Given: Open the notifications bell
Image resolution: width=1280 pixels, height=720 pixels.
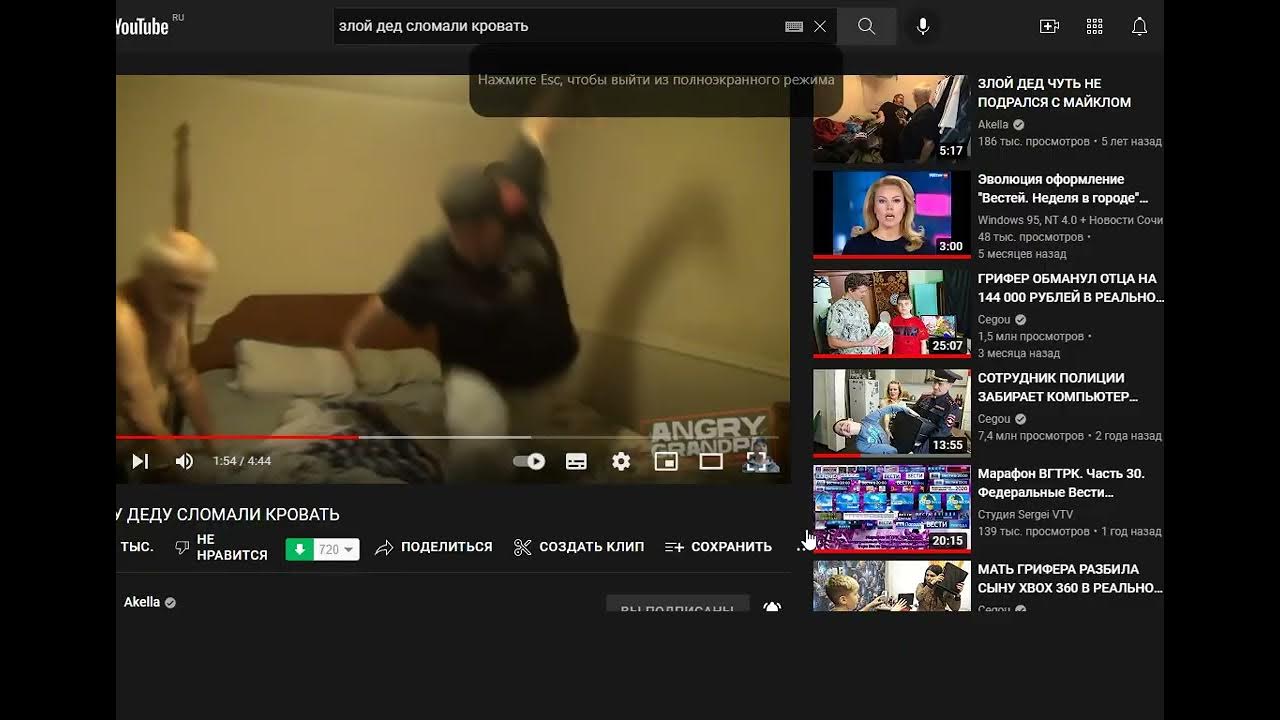Looking at the screenshot, I should [1139, 27].
